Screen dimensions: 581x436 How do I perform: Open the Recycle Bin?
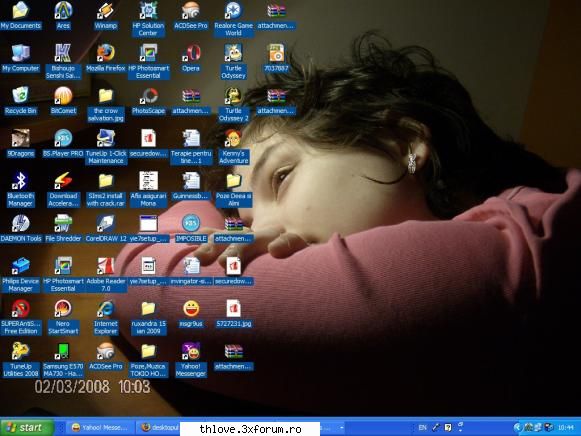coord(20,101)
